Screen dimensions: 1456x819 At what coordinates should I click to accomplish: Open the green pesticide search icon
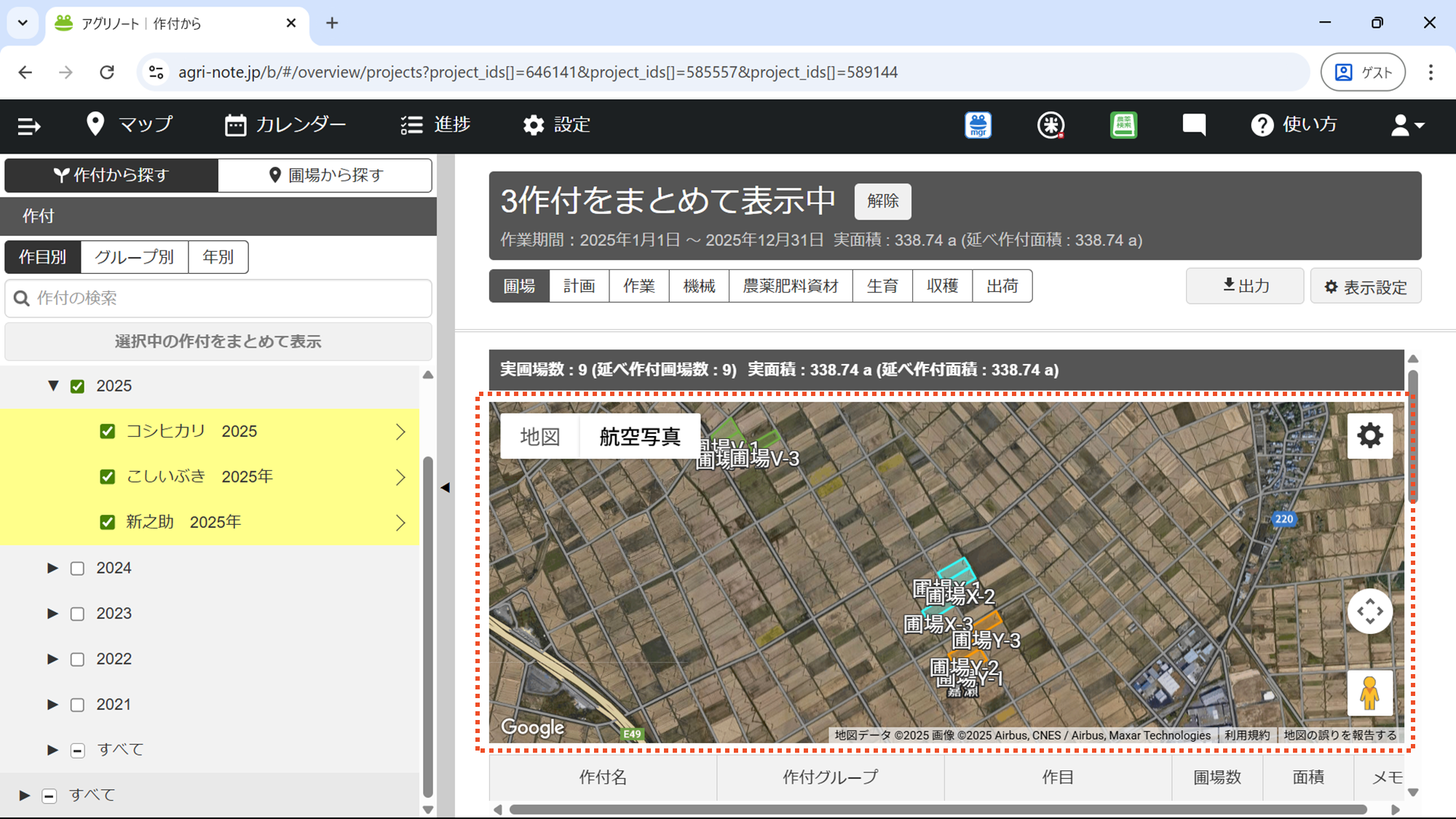pos(1123,125)
